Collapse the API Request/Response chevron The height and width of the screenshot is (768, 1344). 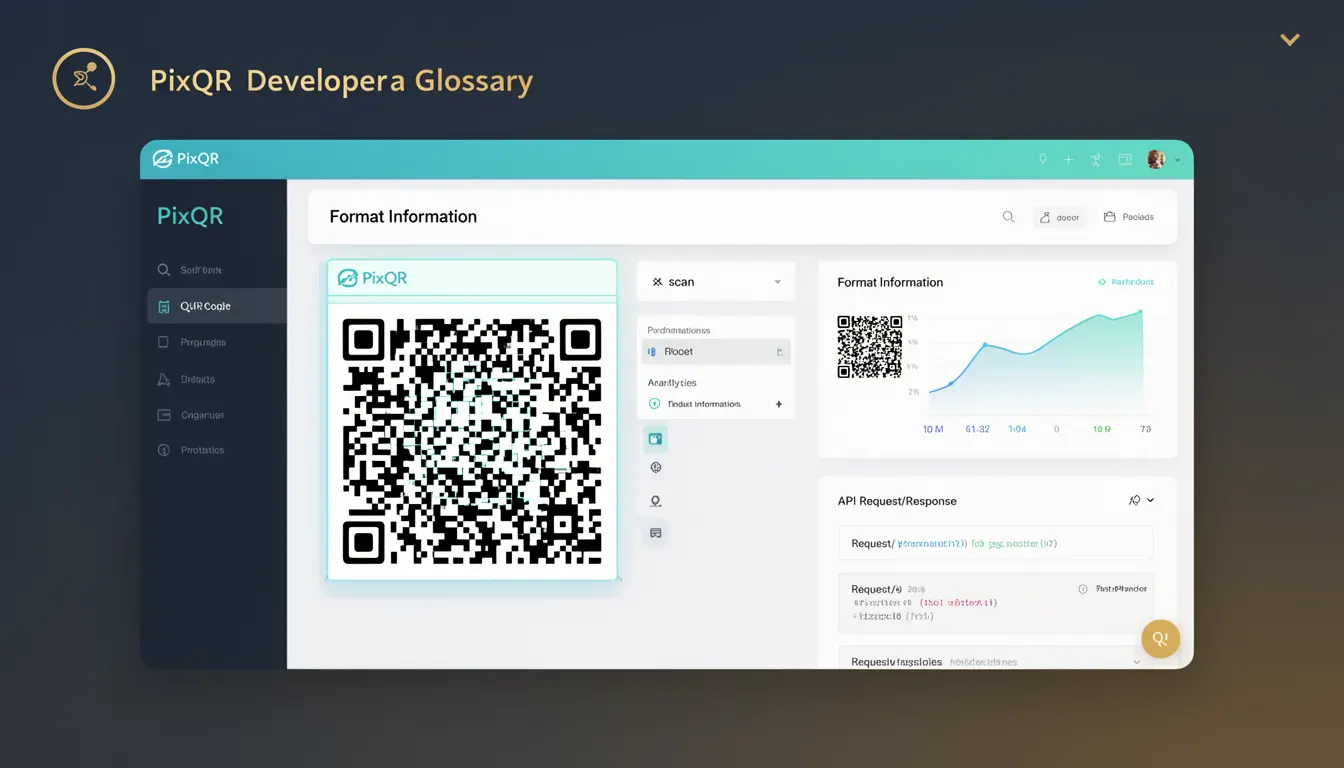[x=1151, y=501]
